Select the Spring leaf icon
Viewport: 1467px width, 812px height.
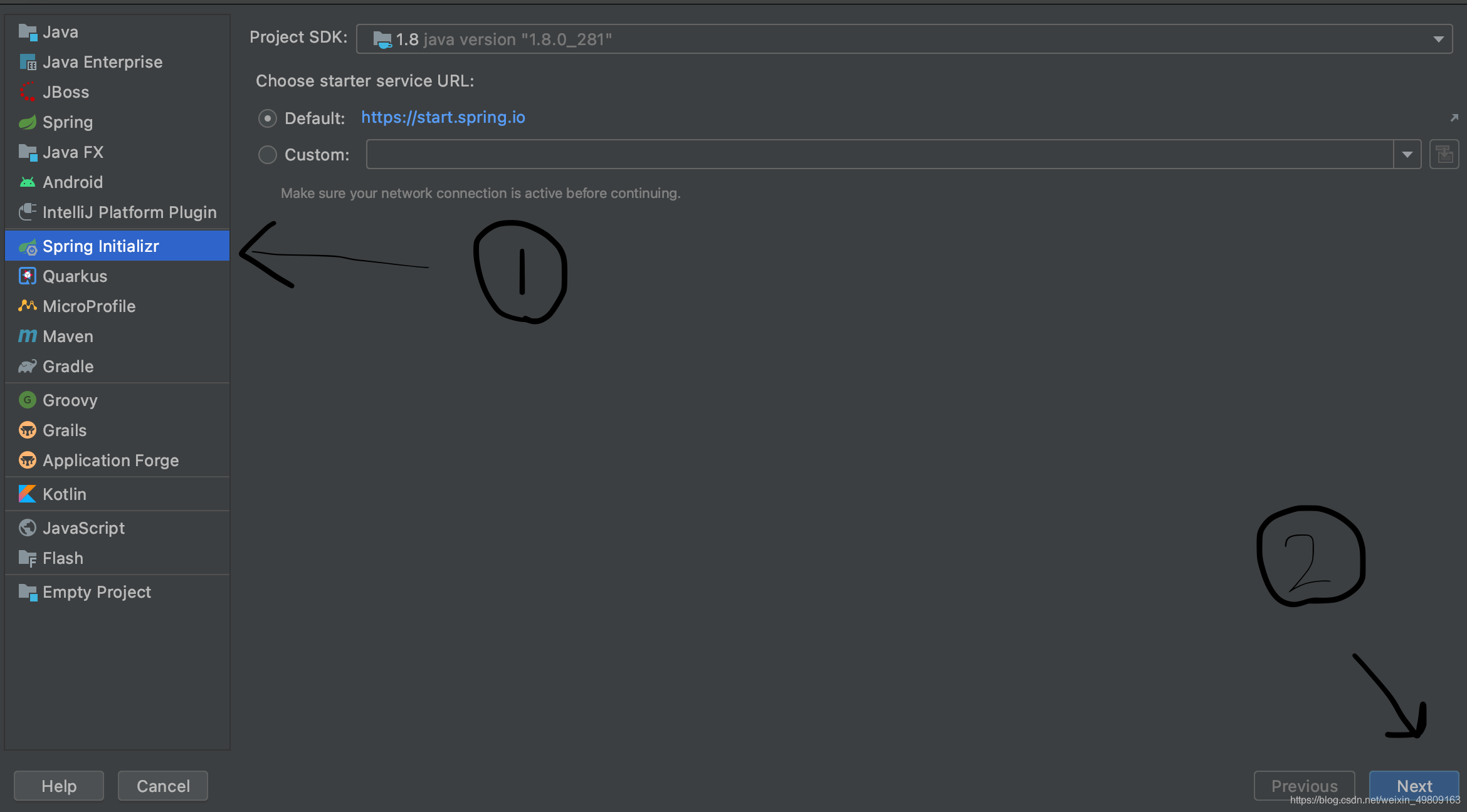[x=28, y=122]
